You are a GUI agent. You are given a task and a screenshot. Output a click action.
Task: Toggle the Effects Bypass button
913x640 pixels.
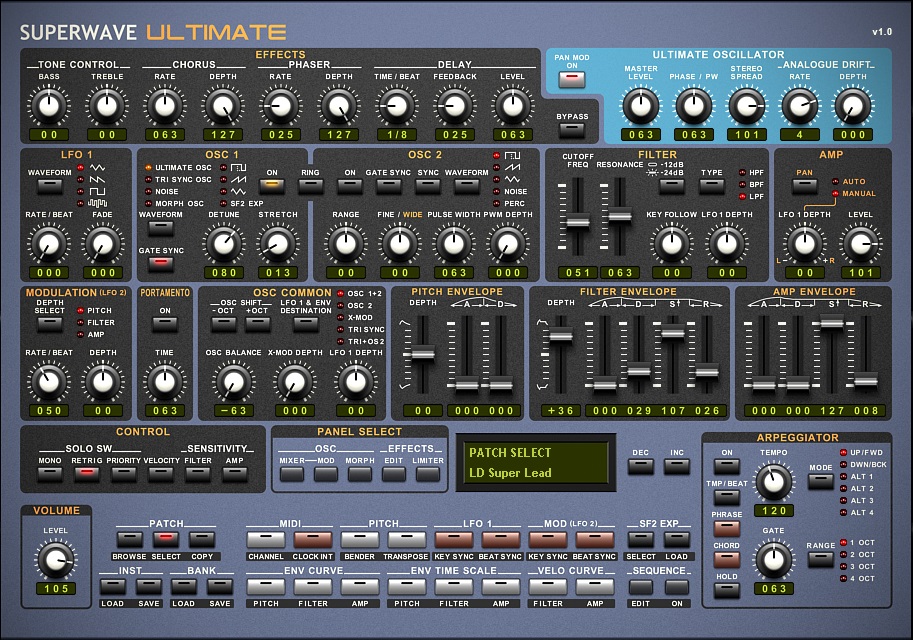tap(572, 129)
